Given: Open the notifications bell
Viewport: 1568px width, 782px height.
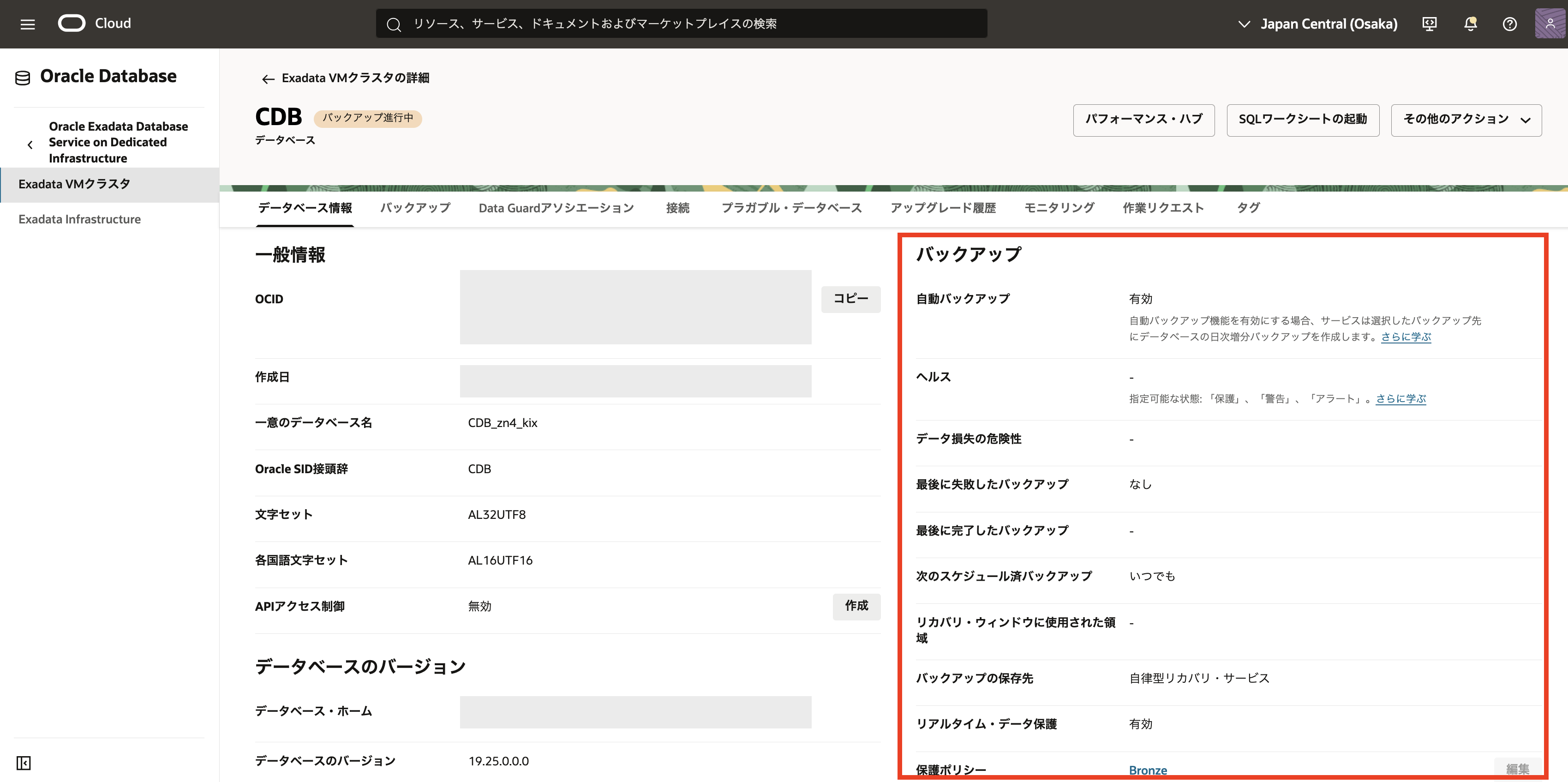Looking at the screenshot, I should 1470,24.
